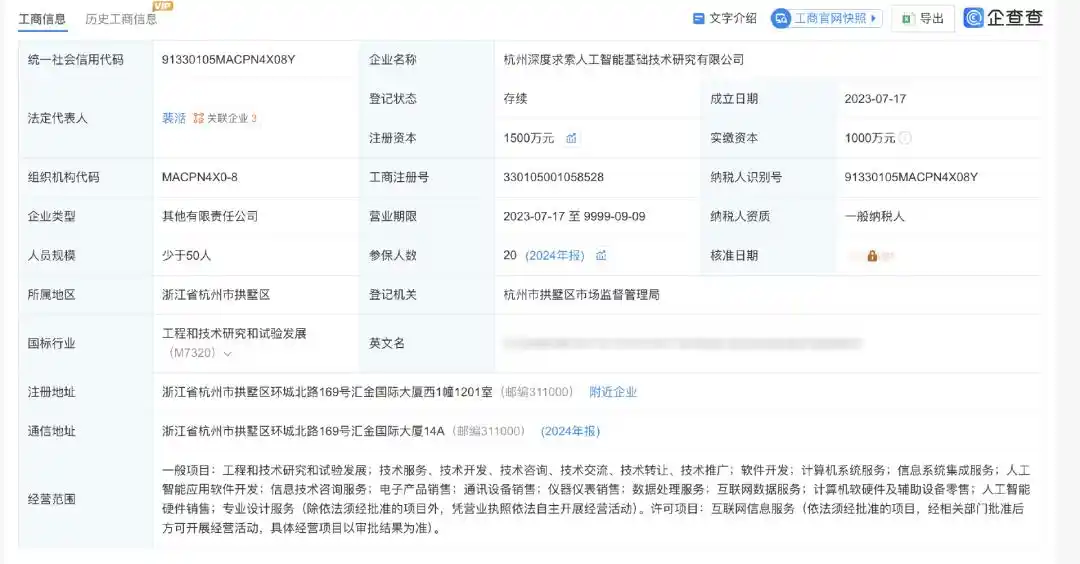This screenshot has height=564, width=1080.
Task: Click the blurred 英文名 value
Action: 683,344
